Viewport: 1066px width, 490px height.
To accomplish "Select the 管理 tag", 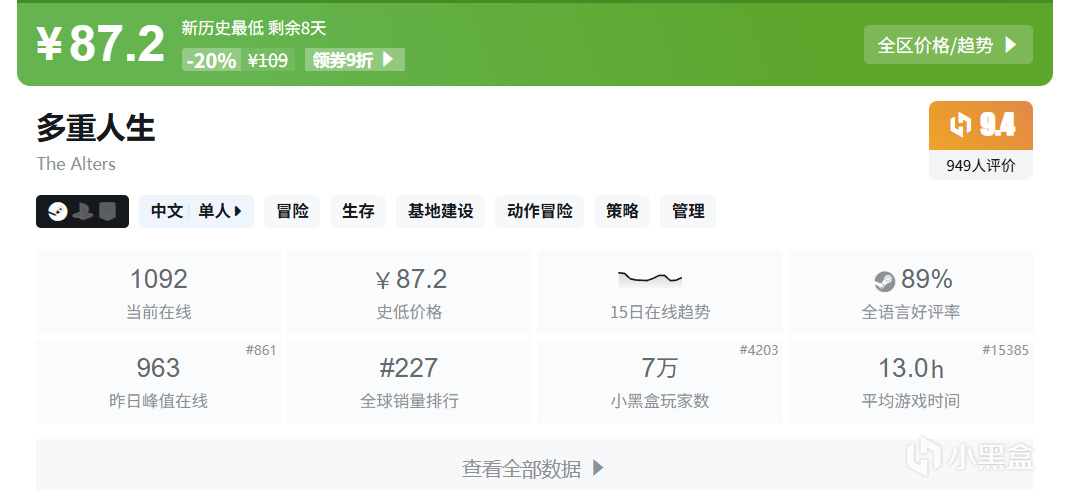I will pos(688,211).
